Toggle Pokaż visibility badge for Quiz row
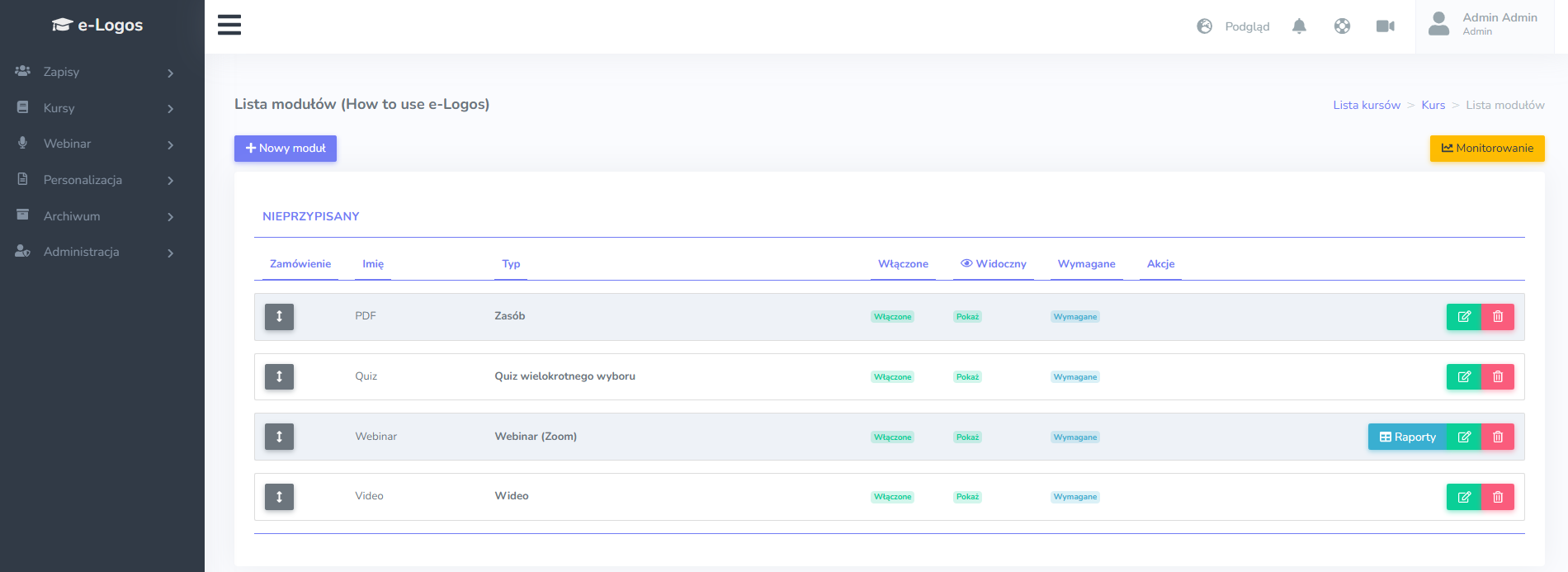Image resolution: width=1568 pixels, height=572 pixels. (967, 377)
